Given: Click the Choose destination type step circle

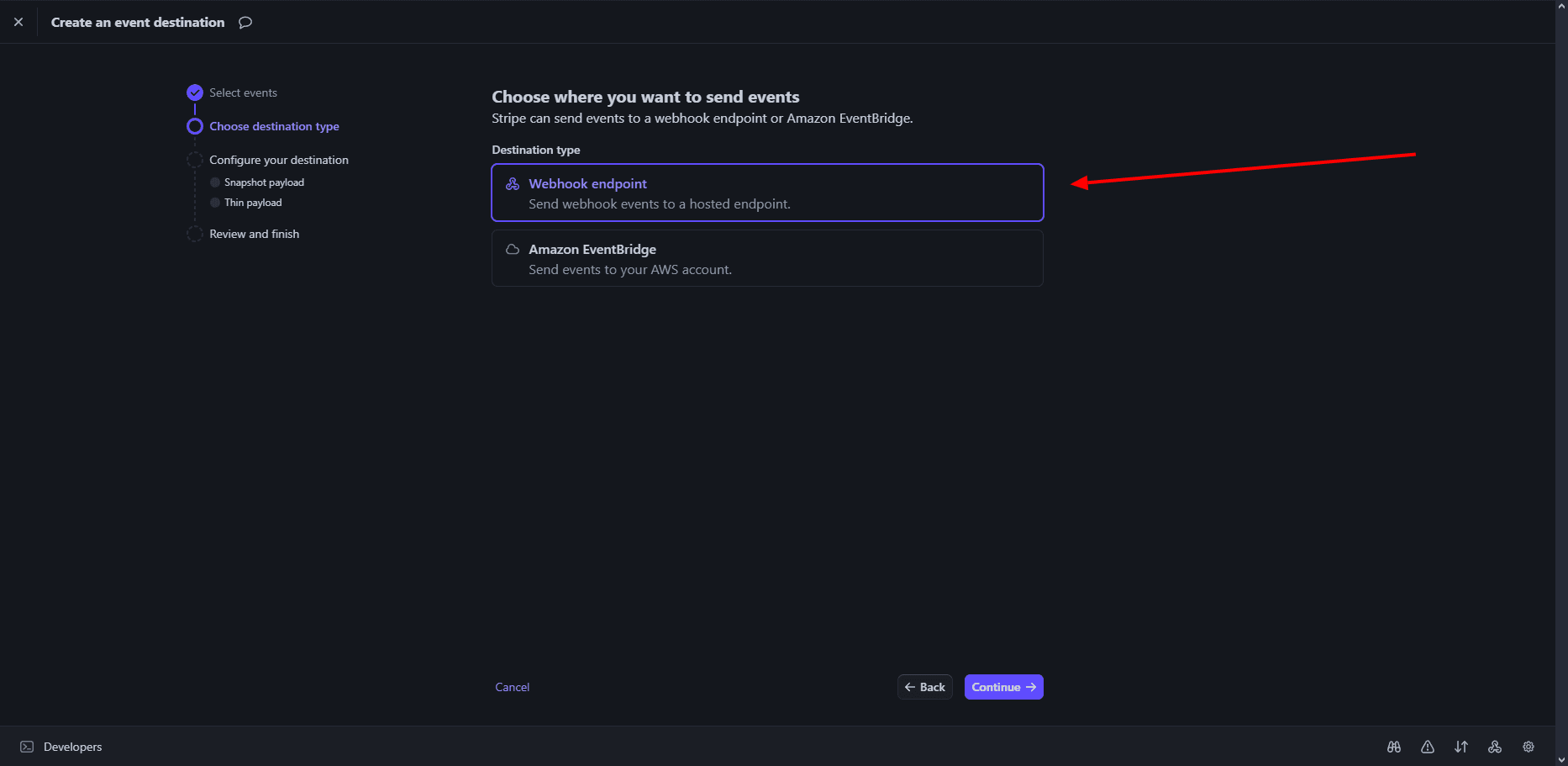Looking at the screenshot, I should tap(195, 125).
